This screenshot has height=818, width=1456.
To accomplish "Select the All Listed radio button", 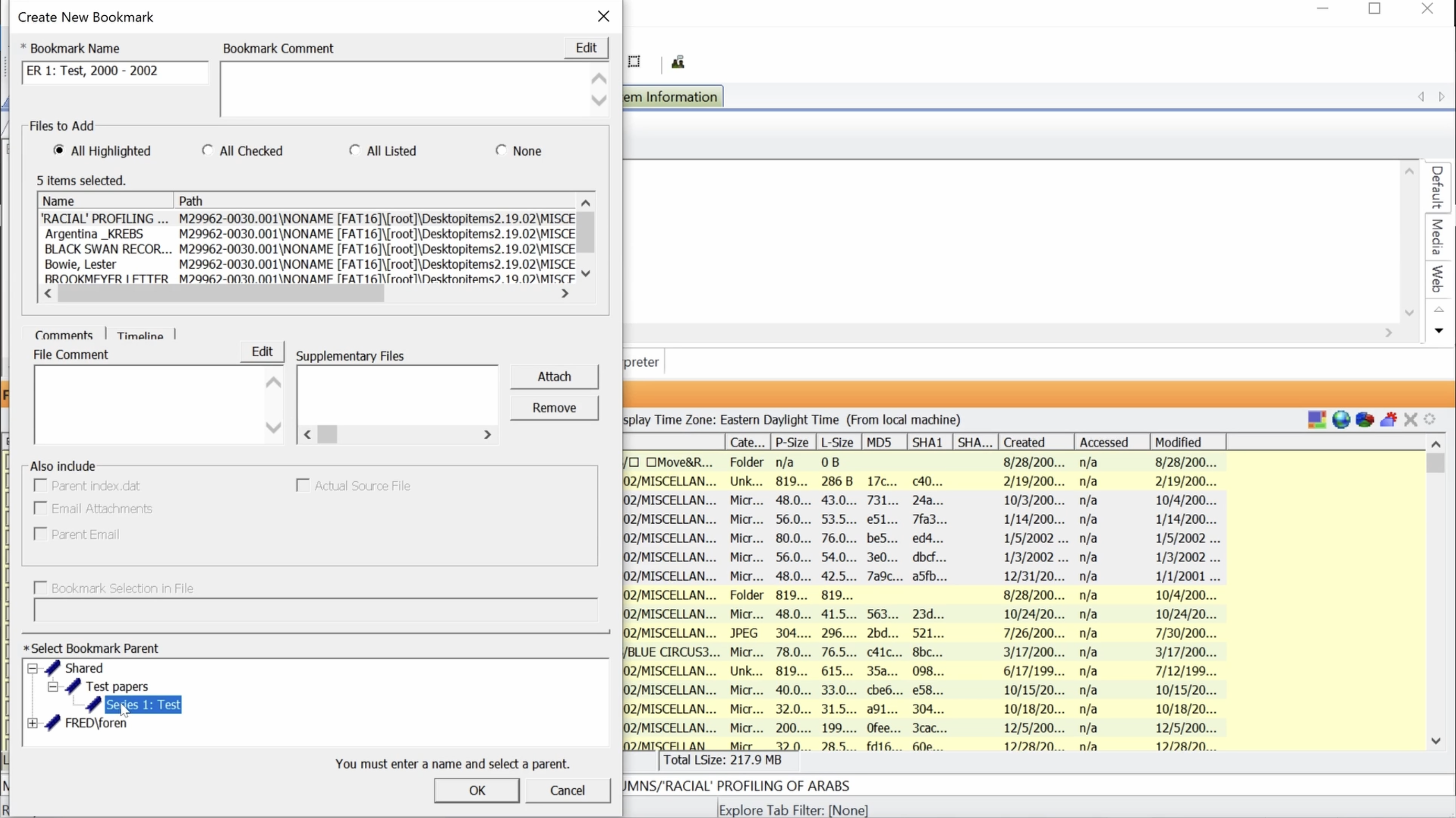I will pos(354,150).
